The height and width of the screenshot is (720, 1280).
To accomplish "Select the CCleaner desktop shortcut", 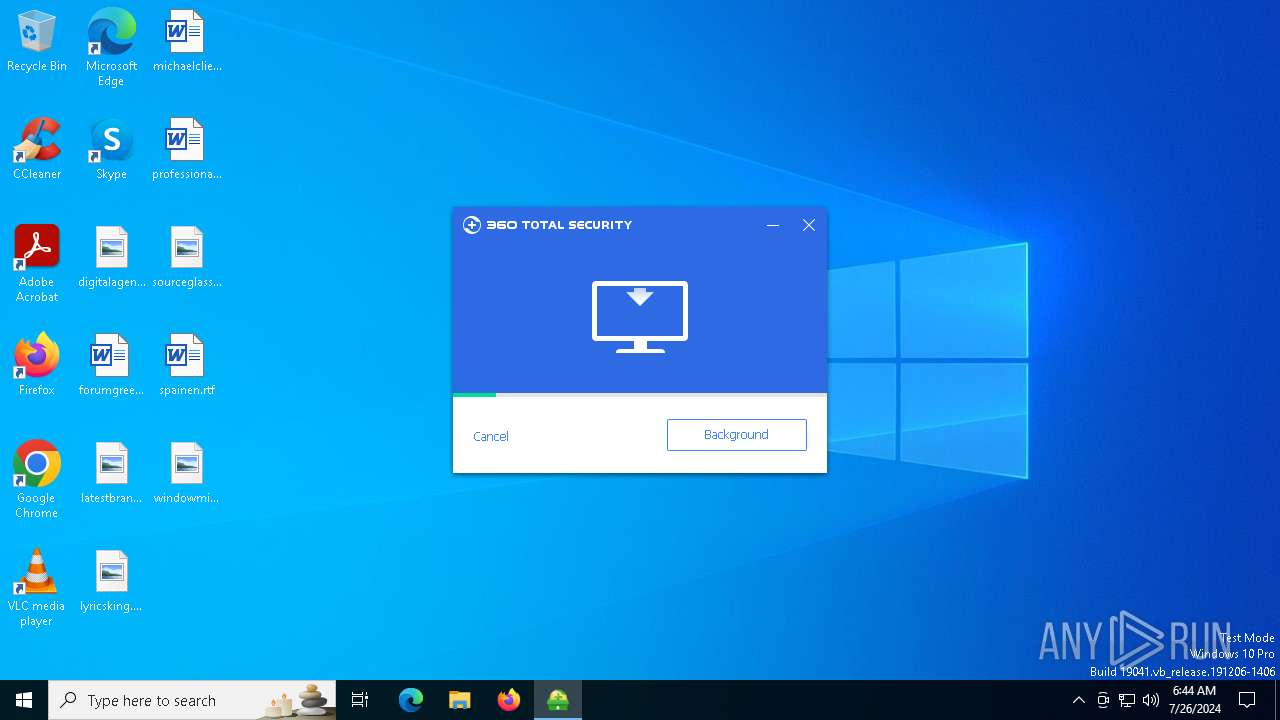I will click(37, 149).
